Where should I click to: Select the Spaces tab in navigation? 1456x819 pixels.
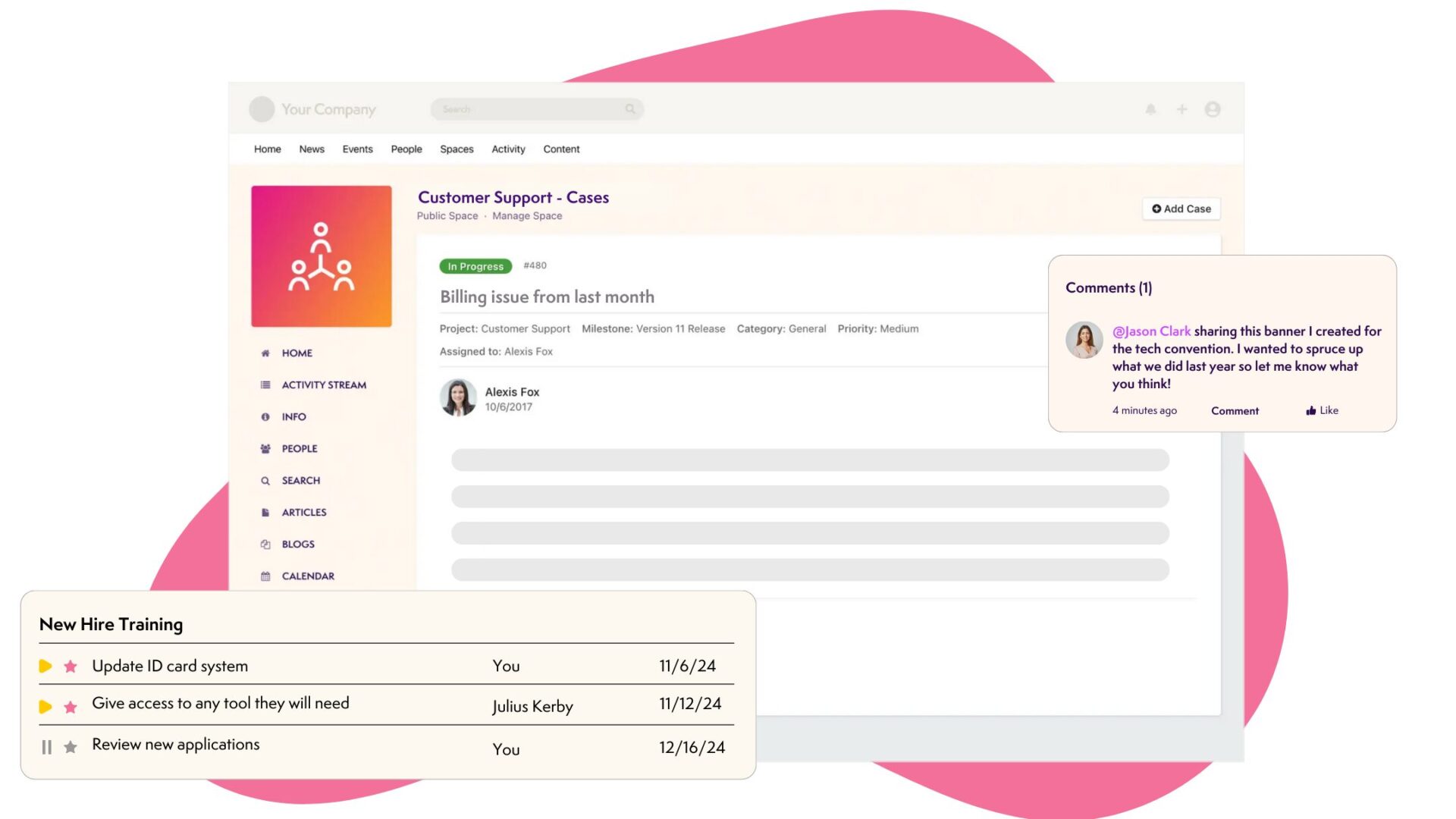pyautogui.click(x=457, y=148)
